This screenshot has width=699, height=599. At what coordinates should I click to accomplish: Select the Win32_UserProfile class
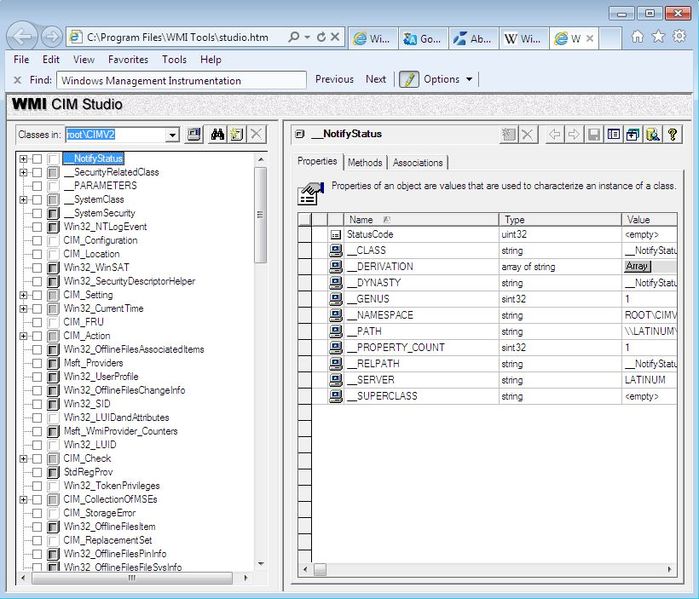(101, 377)
